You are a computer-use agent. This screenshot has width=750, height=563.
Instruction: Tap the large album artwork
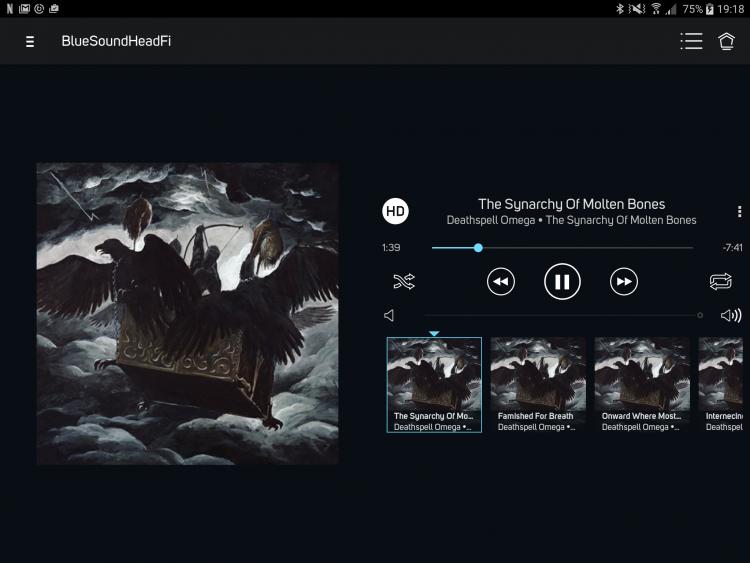point(188,314)
